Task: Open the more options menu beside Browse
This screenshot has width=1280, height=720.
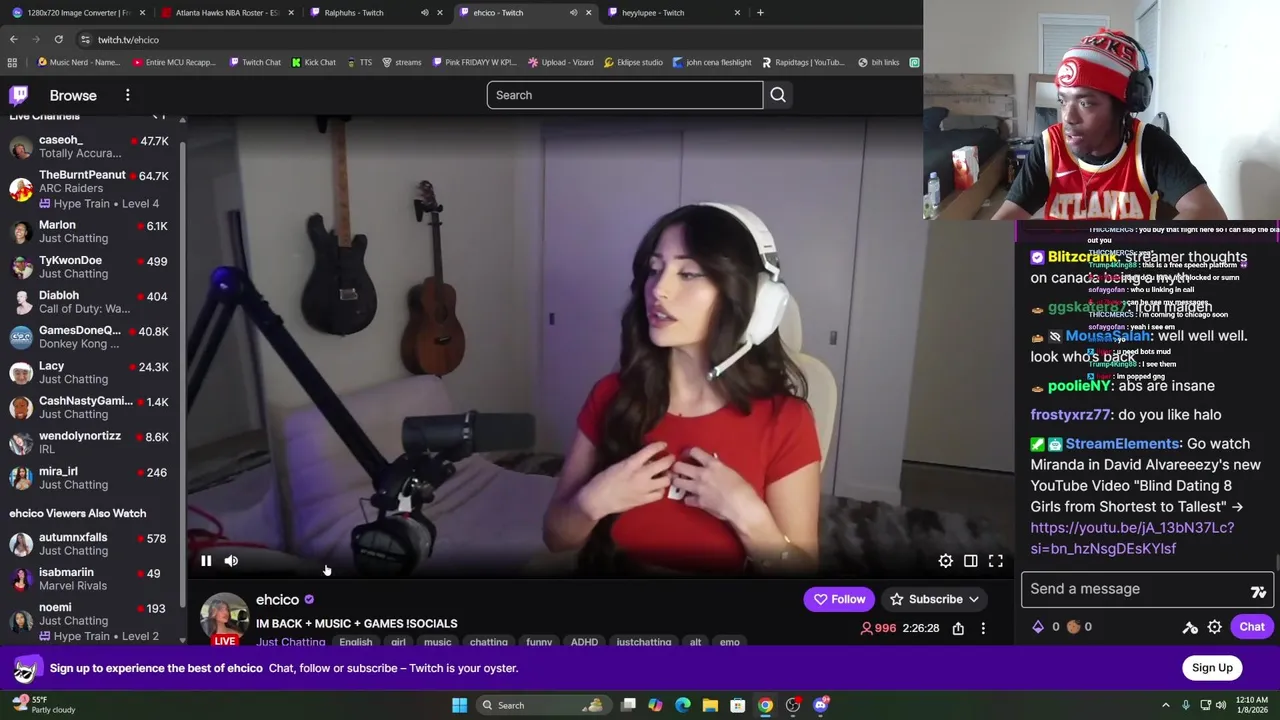Action: click(x=127, y=95)
